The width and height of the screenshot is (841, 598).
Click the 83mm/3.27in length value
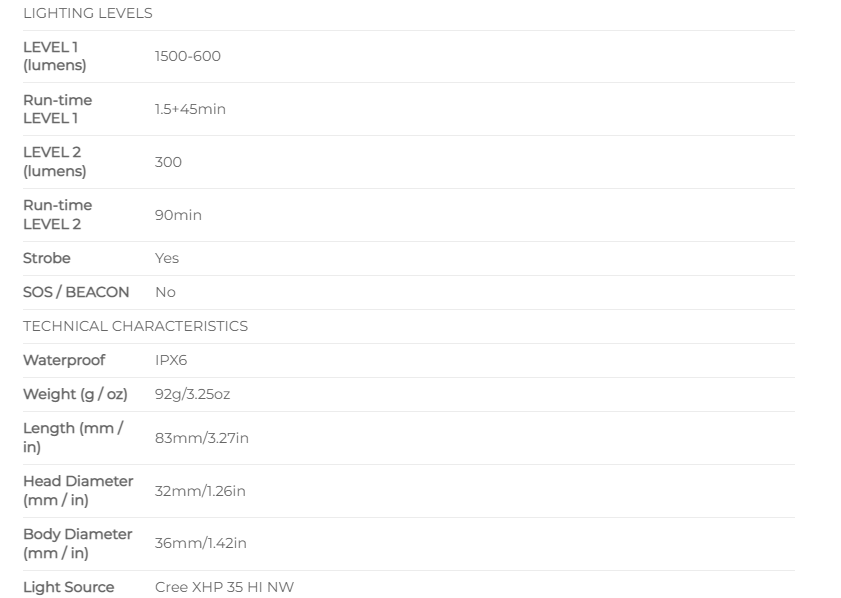(x=202, y=438)
